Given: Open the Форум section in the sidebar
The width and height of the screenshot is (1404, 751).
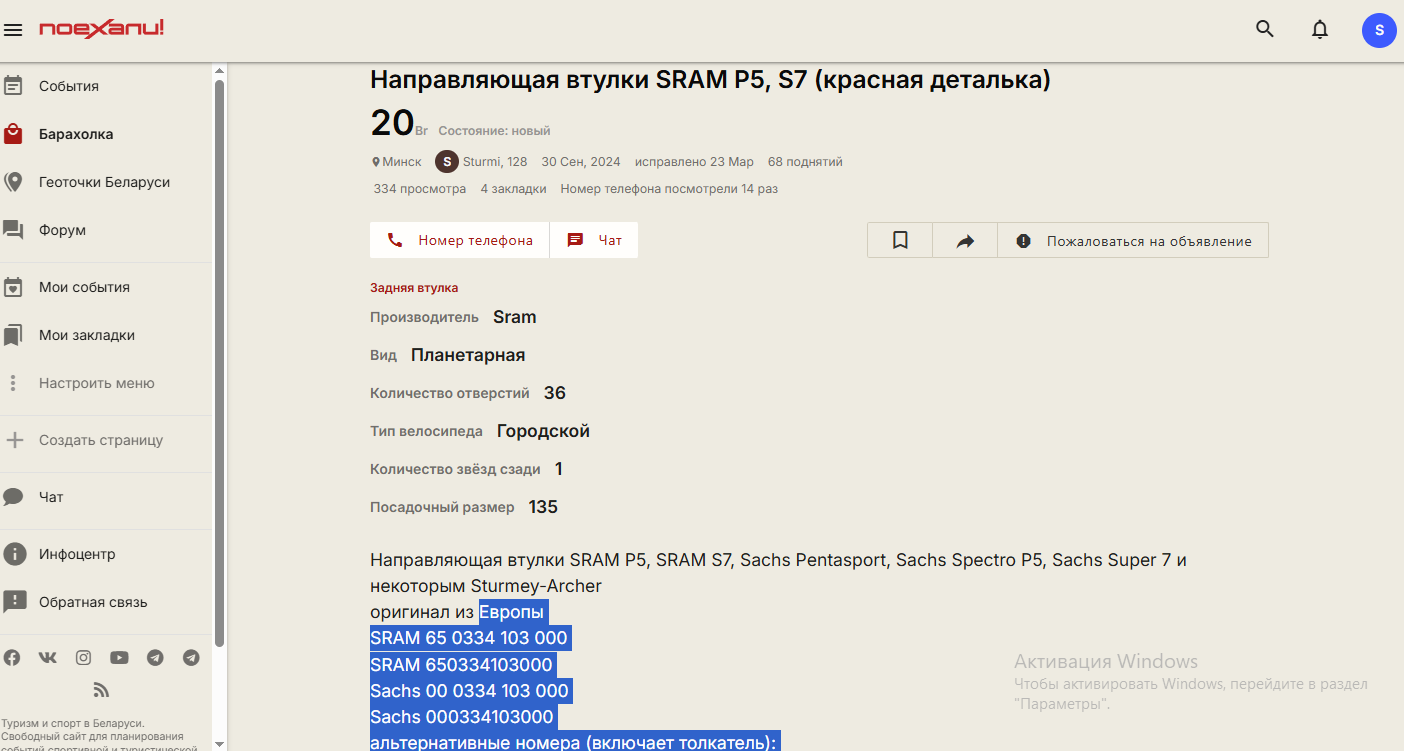Looking at the screenshot, I should 63,230.
